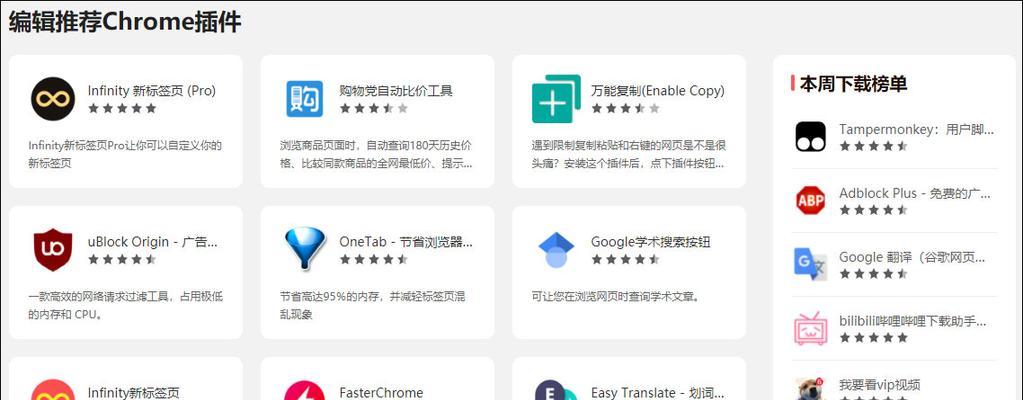Open bilibili哔哩哔哩下载助手 ranking title

(x=913, y=321)
